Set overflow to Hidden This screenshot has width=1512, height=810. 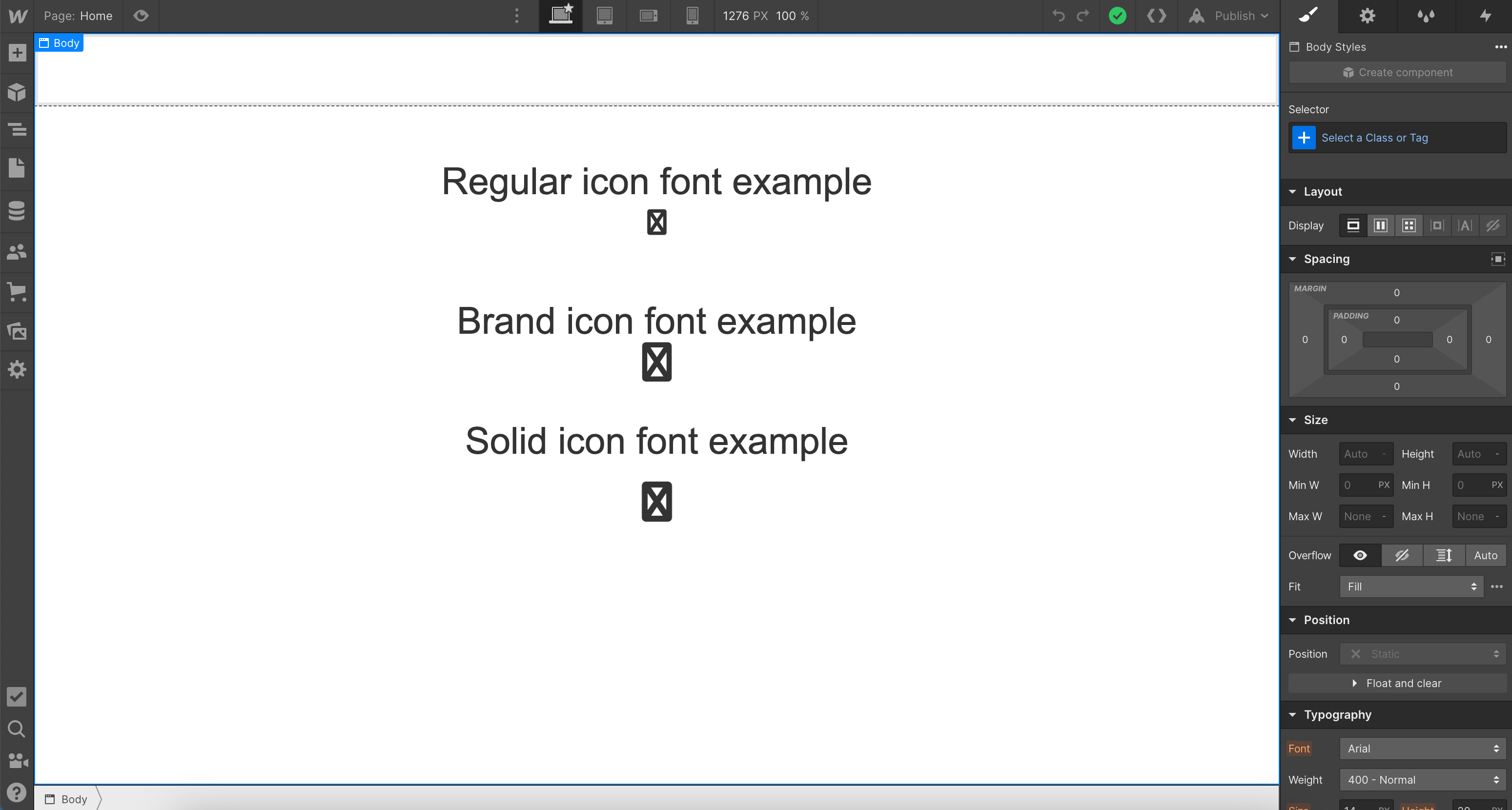1402,555
